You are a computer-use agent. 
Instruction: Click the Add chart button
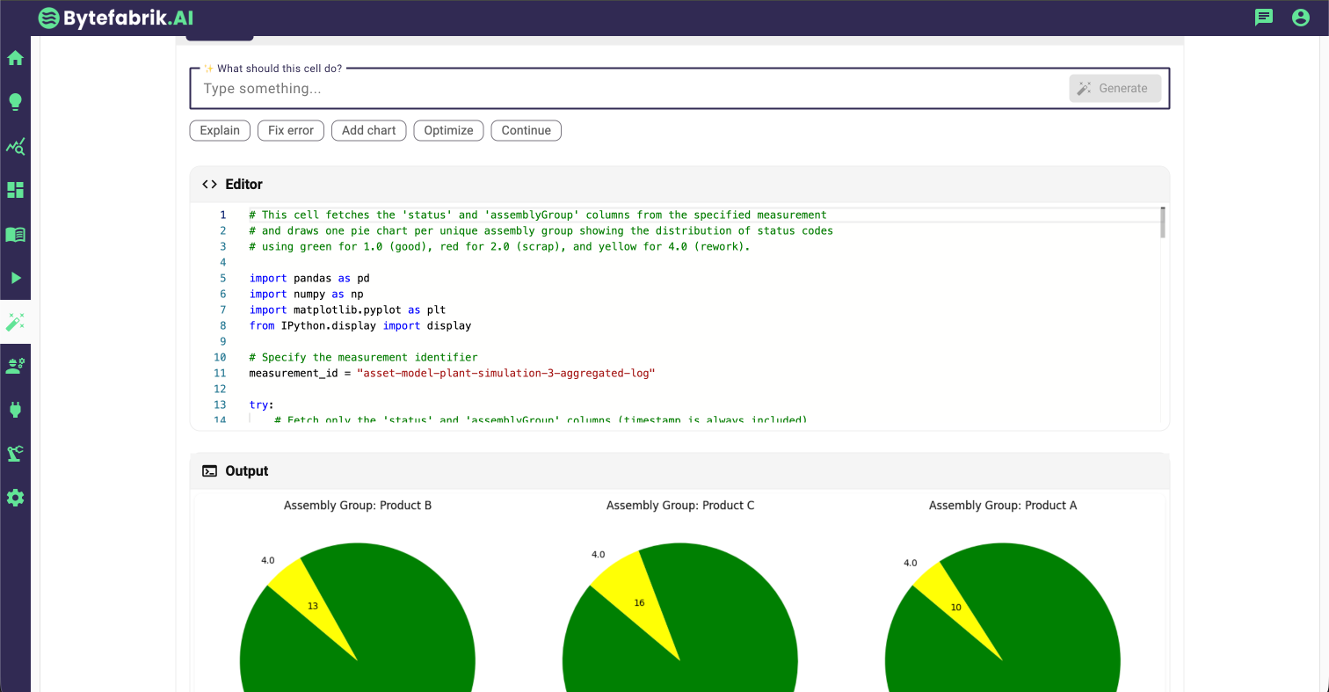(368, 130)
